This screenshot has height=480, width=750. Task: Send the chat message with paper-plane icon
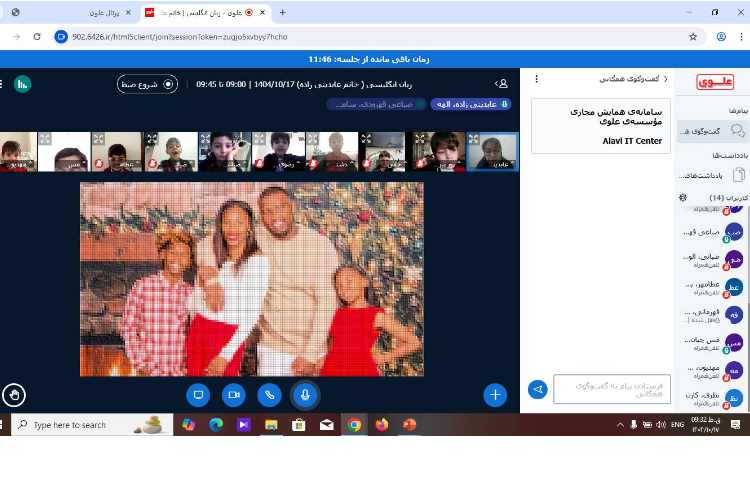click(538, 389)
